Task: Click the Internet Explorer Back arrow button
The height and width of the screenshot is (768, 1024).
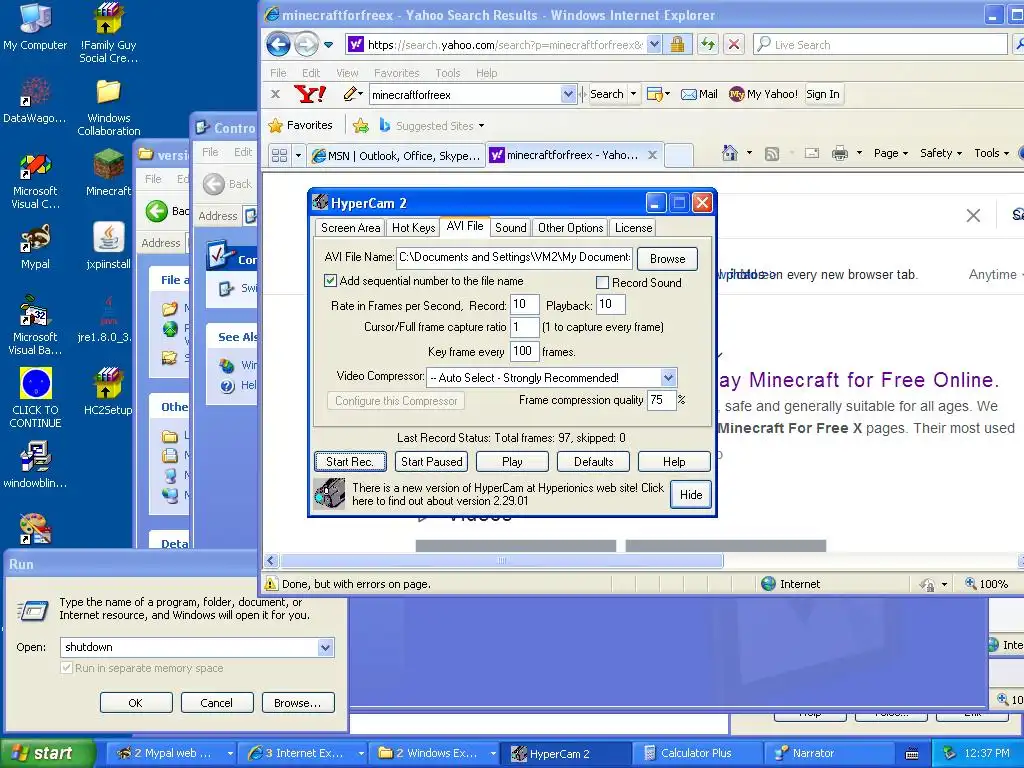Action: (278, 44)
